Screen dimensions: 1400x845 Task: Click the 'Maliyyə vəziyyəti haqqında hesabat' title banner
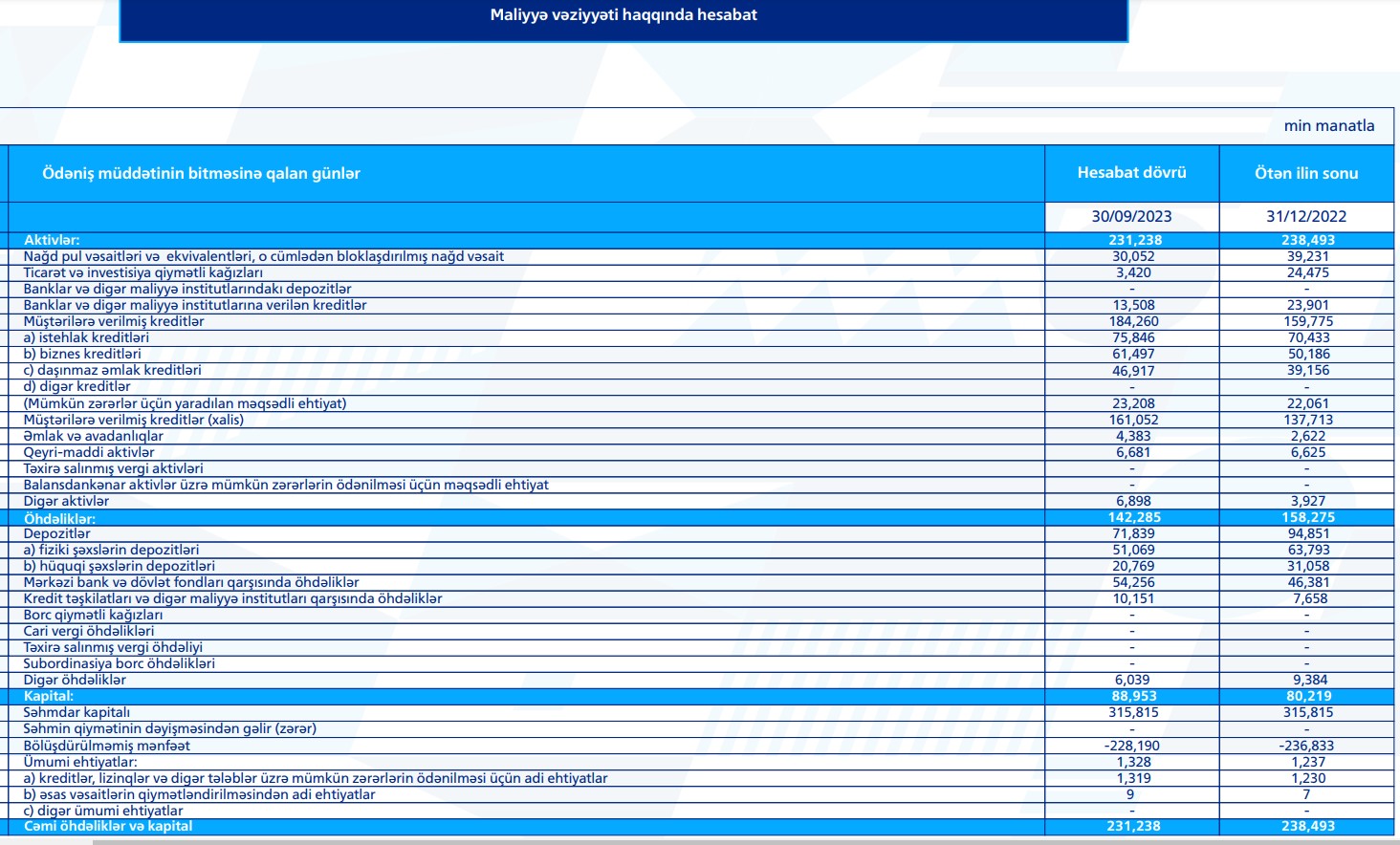(x=623, y=15)
